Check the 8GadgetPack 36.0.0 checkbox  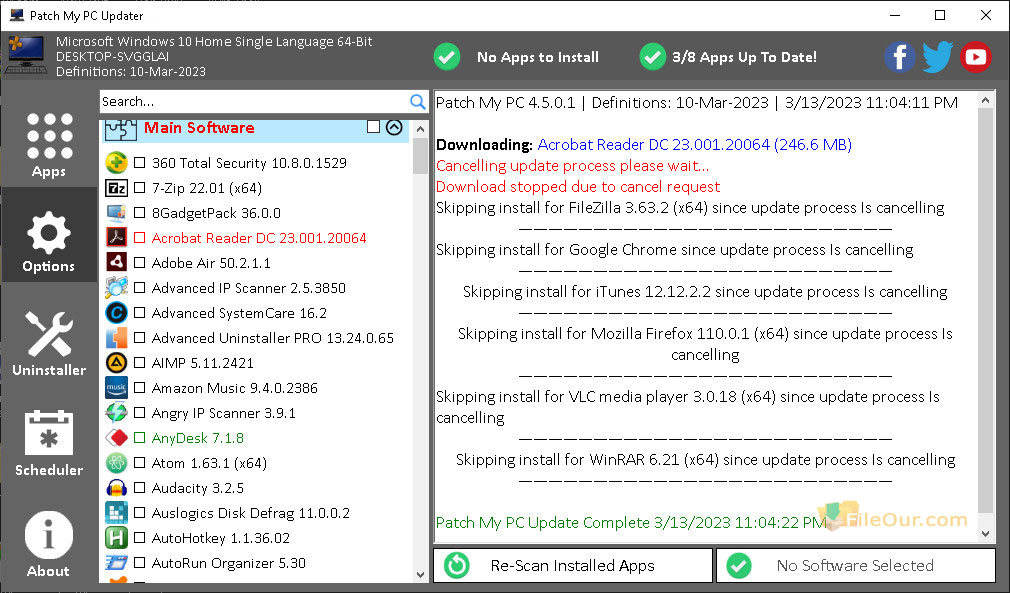pyautogui.click(x=139, y=213)
